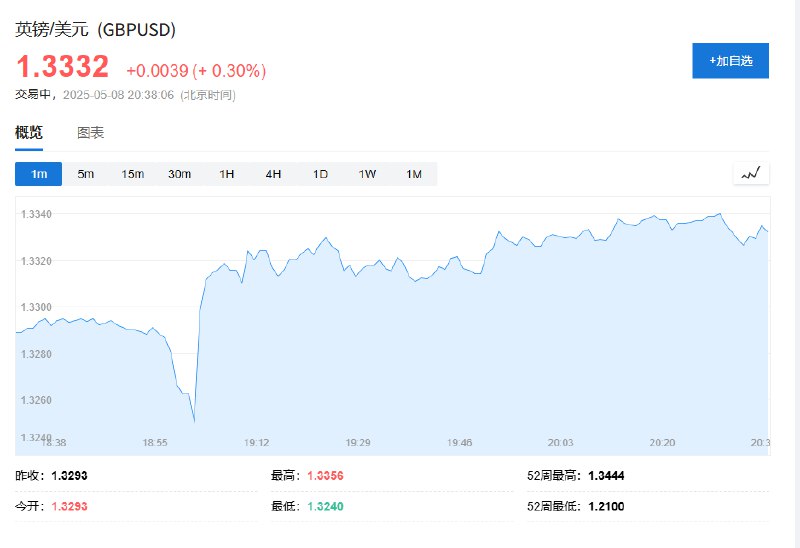Switch to weekly 1W view
Image resolution: width=800 pixels, height=548 pixels.
[x=367, y=174]
